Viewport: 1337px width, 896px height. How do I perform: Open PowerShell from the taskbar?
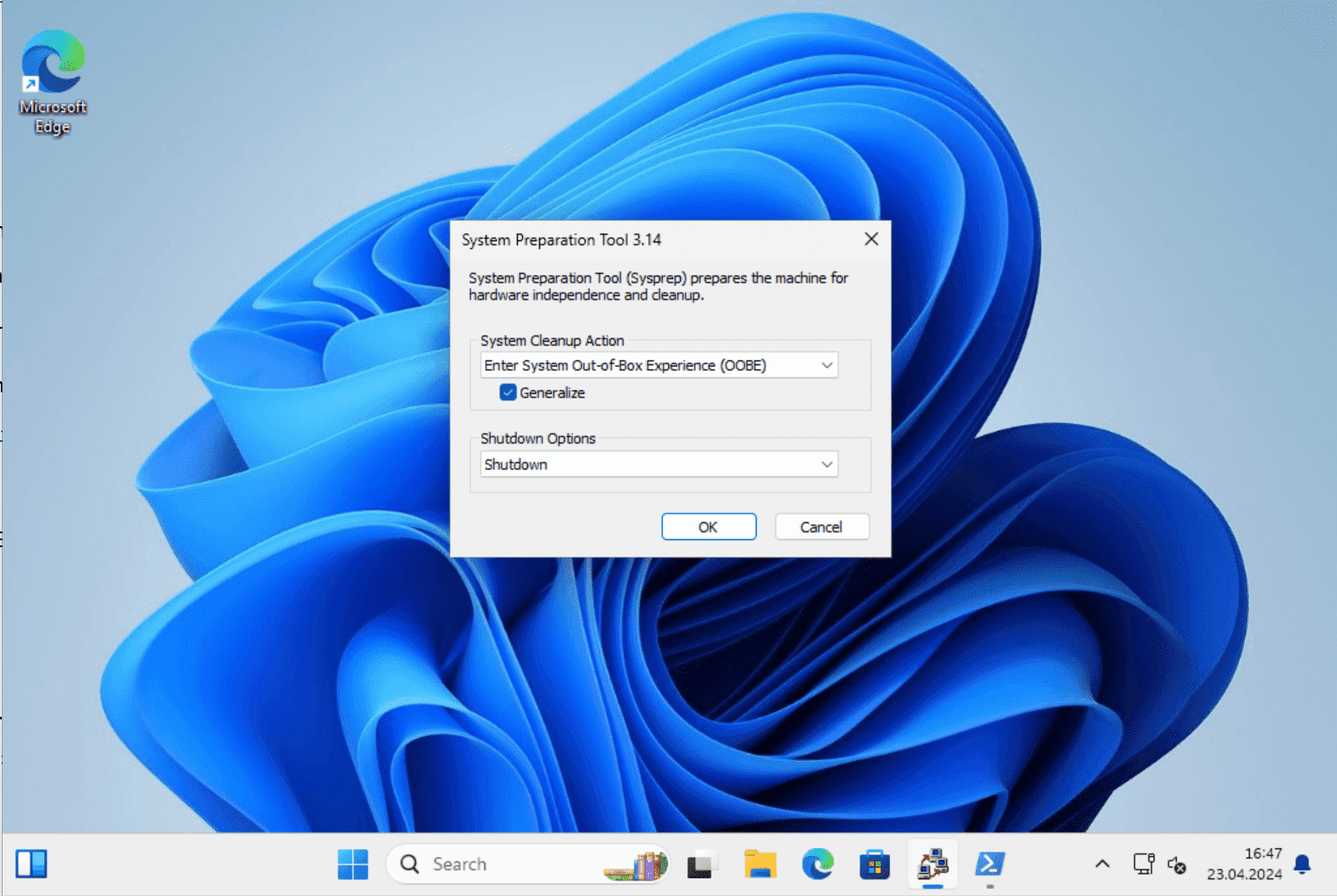pos(990,864)
